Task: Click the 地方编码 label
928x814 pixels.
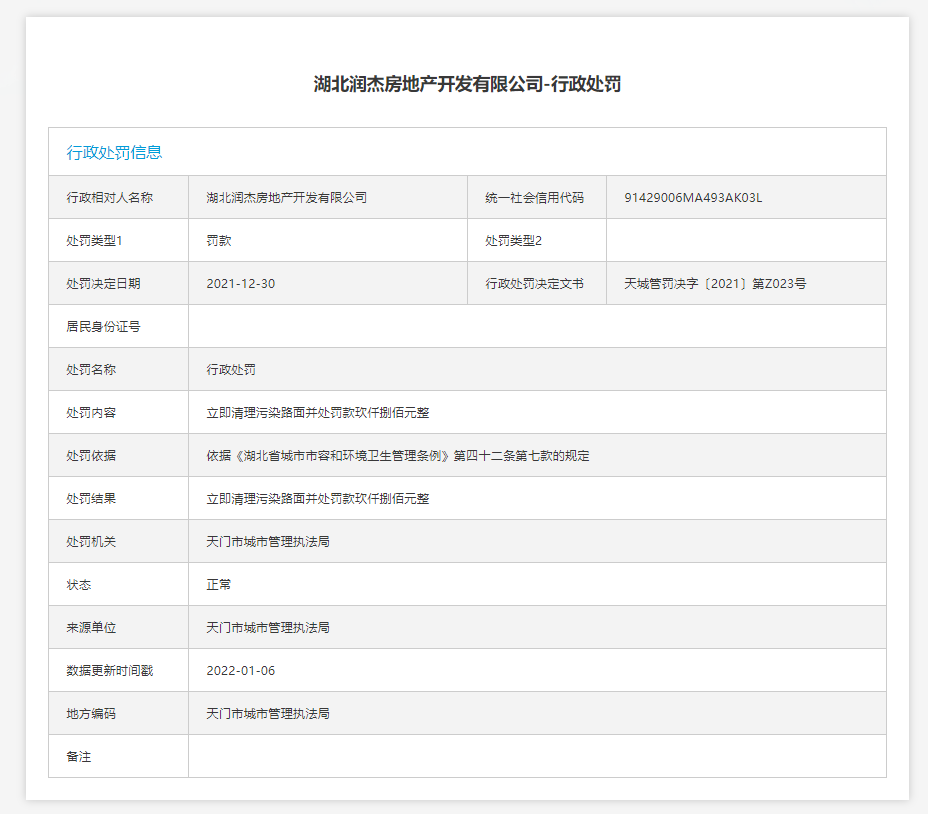Action: point(91,714)
